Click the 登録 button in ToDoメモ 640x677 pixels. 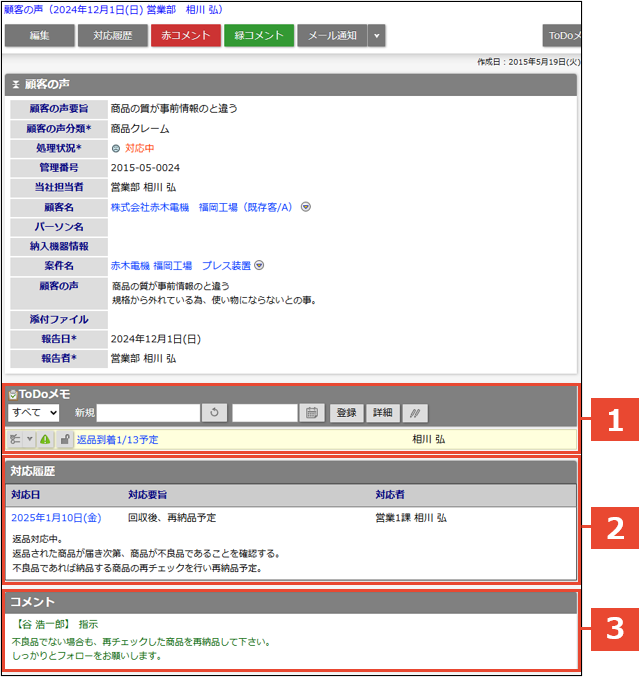pos(346,413)
